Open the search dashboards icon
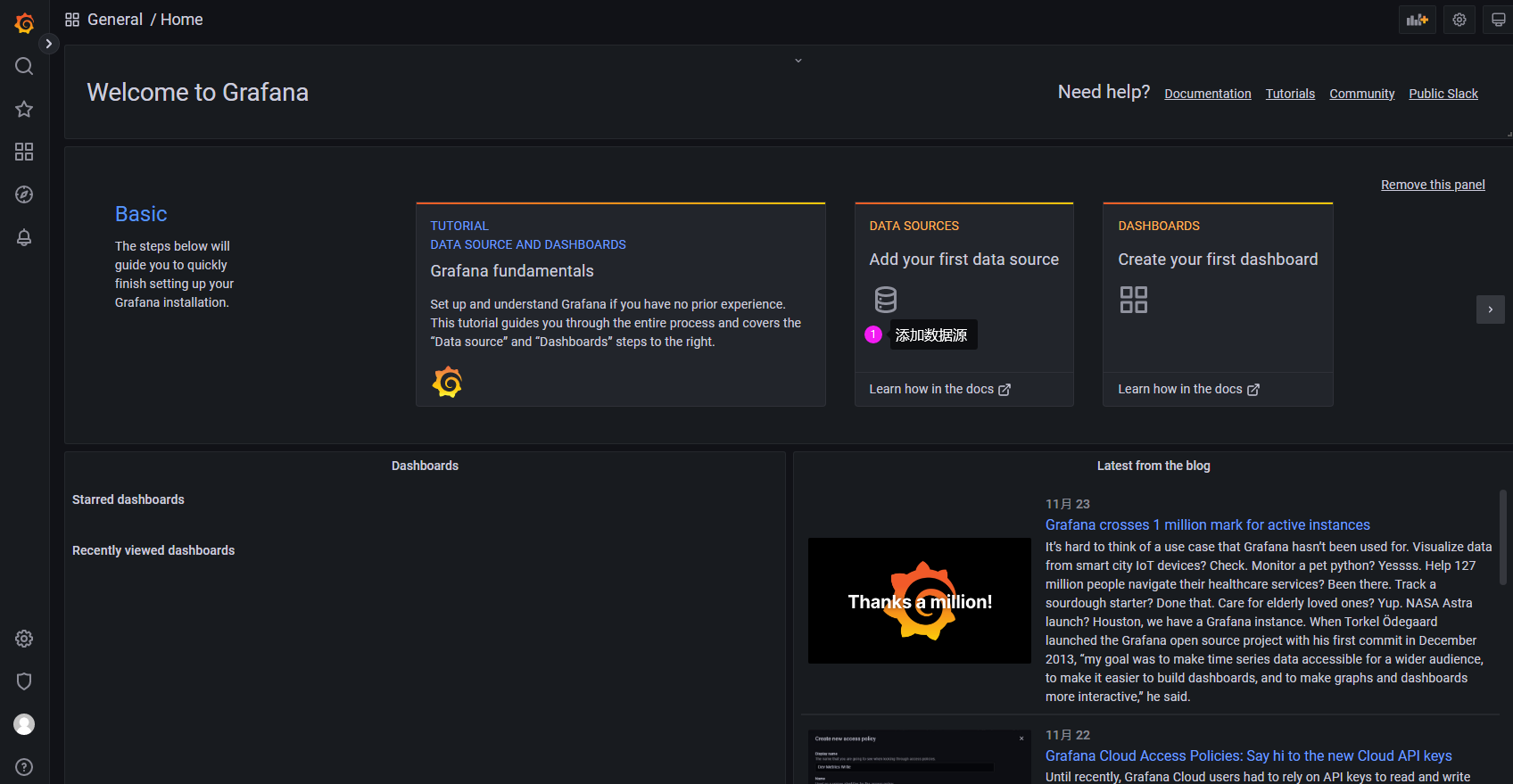1513x784 pixels. coord(24,66)
